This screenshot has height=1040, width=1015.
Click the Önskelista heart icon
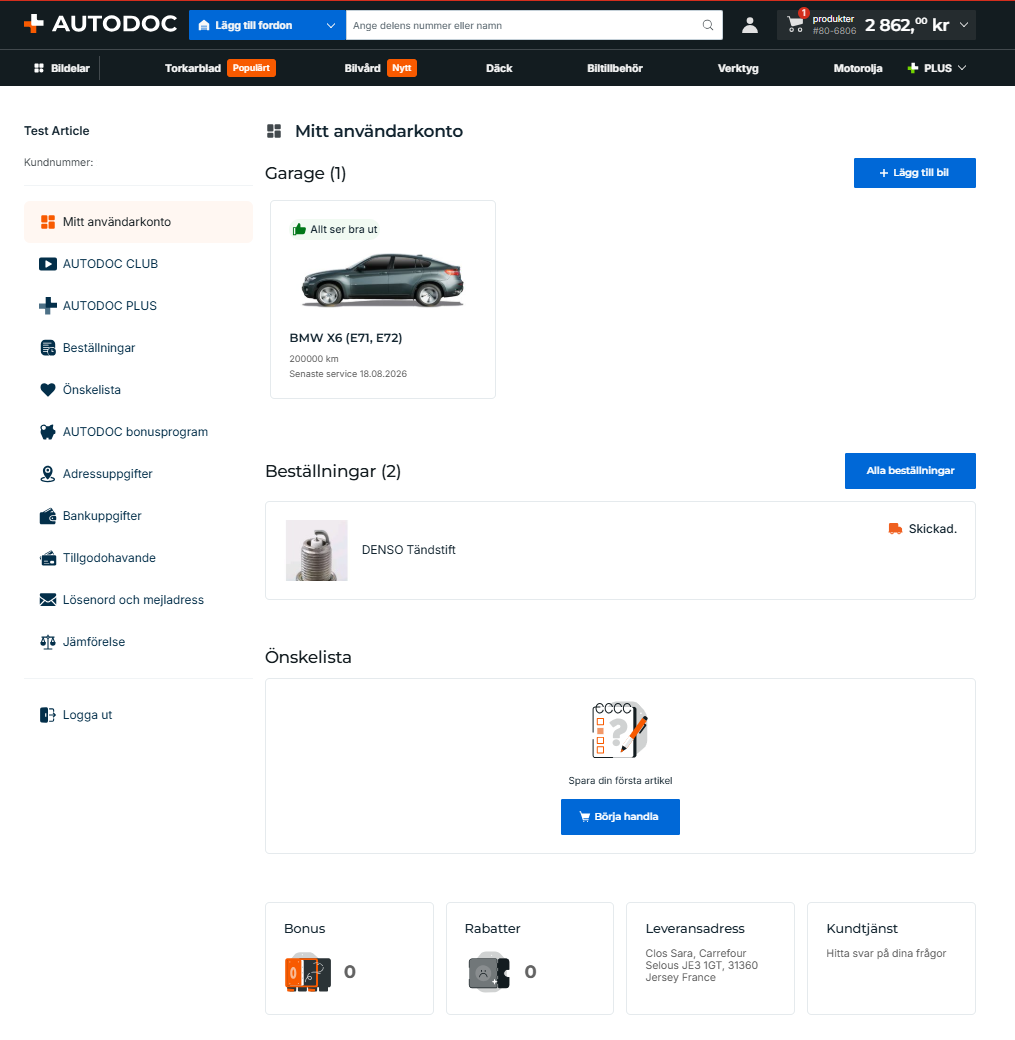tap(48, 390)
